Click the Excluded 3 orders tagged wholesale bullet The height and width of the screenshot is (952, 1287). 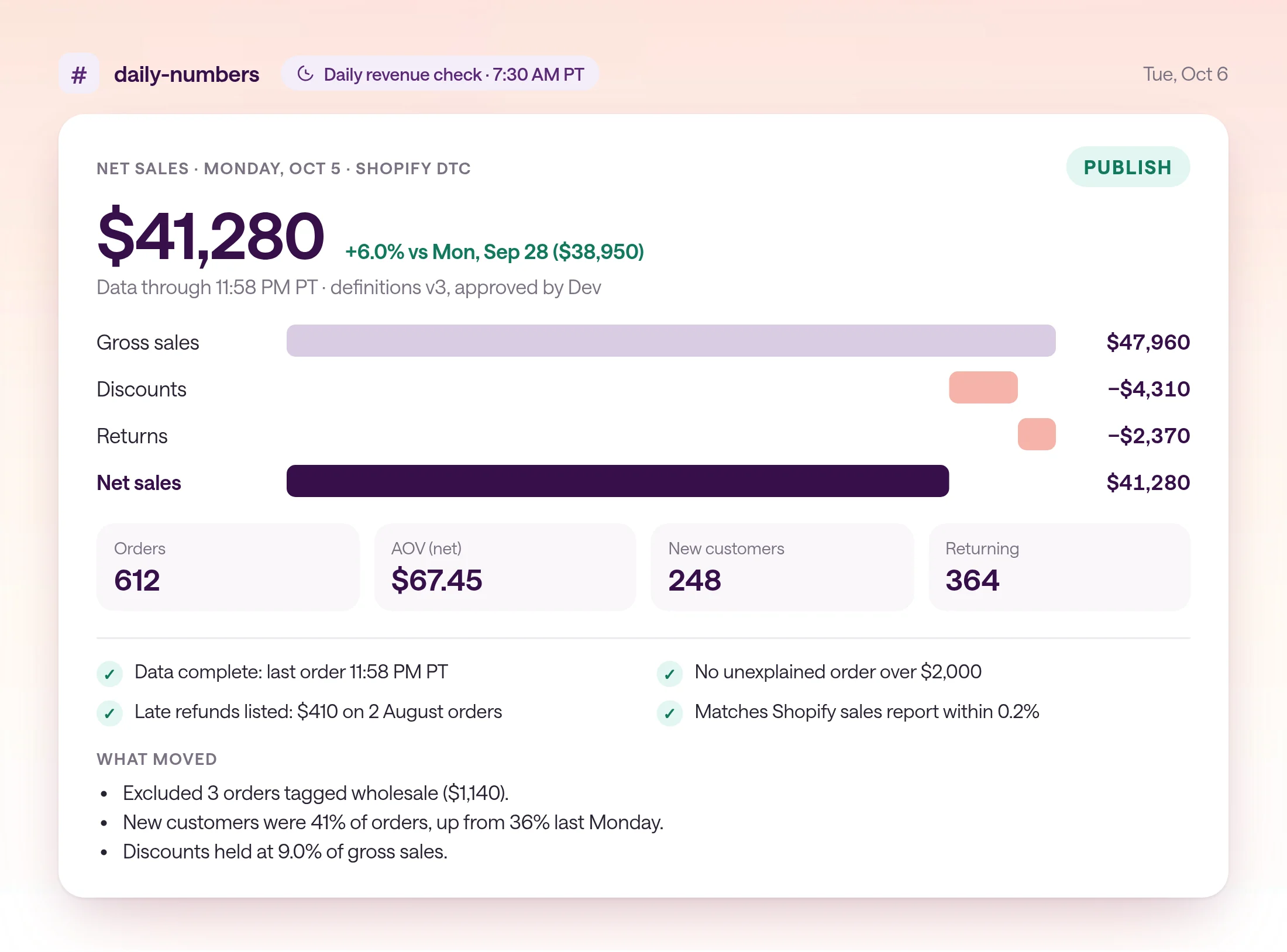pyautogui.click(x=316, y=794)
